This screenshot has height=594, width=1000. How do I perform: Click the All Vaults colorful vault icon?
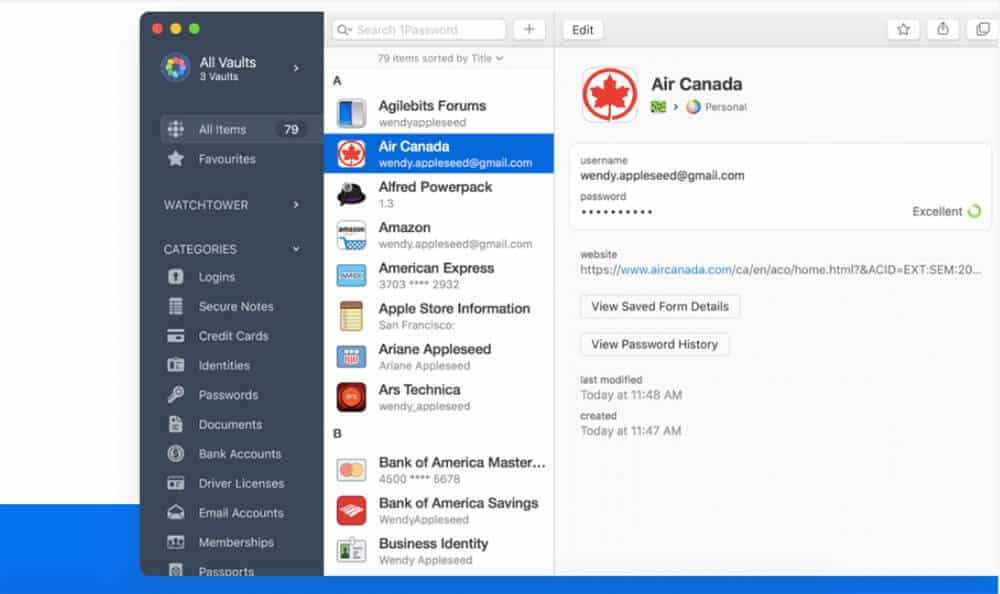175,67
